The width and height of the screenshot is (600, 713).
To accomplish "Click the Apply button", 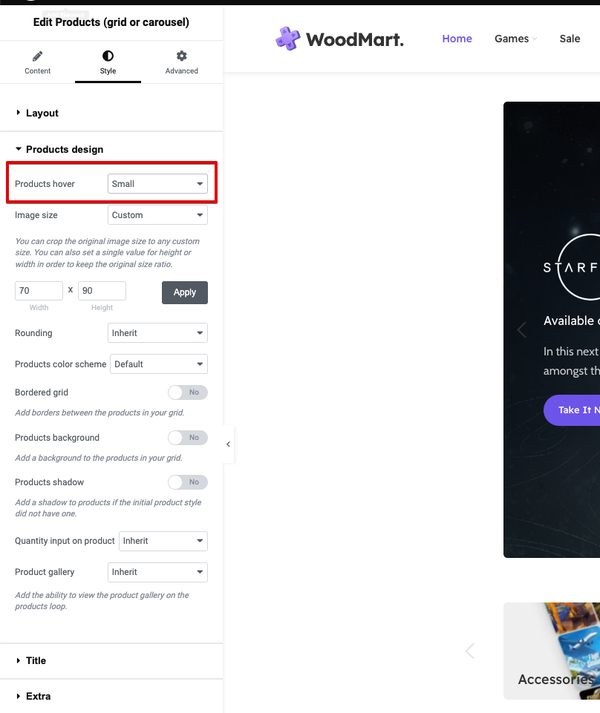I will pos(185,292).
